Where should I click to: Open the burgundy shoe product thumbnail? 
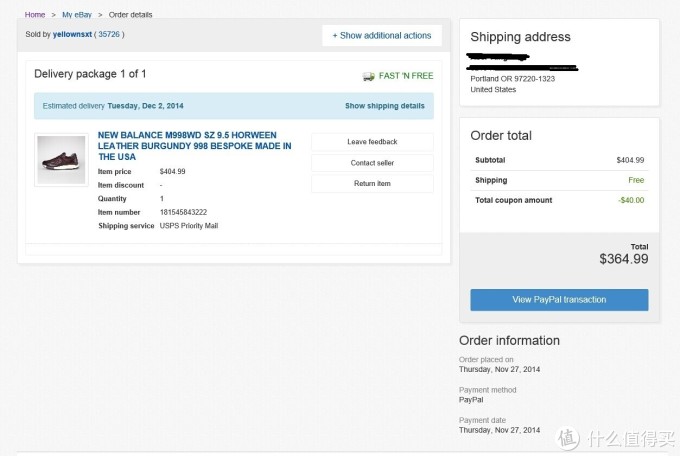61,160
